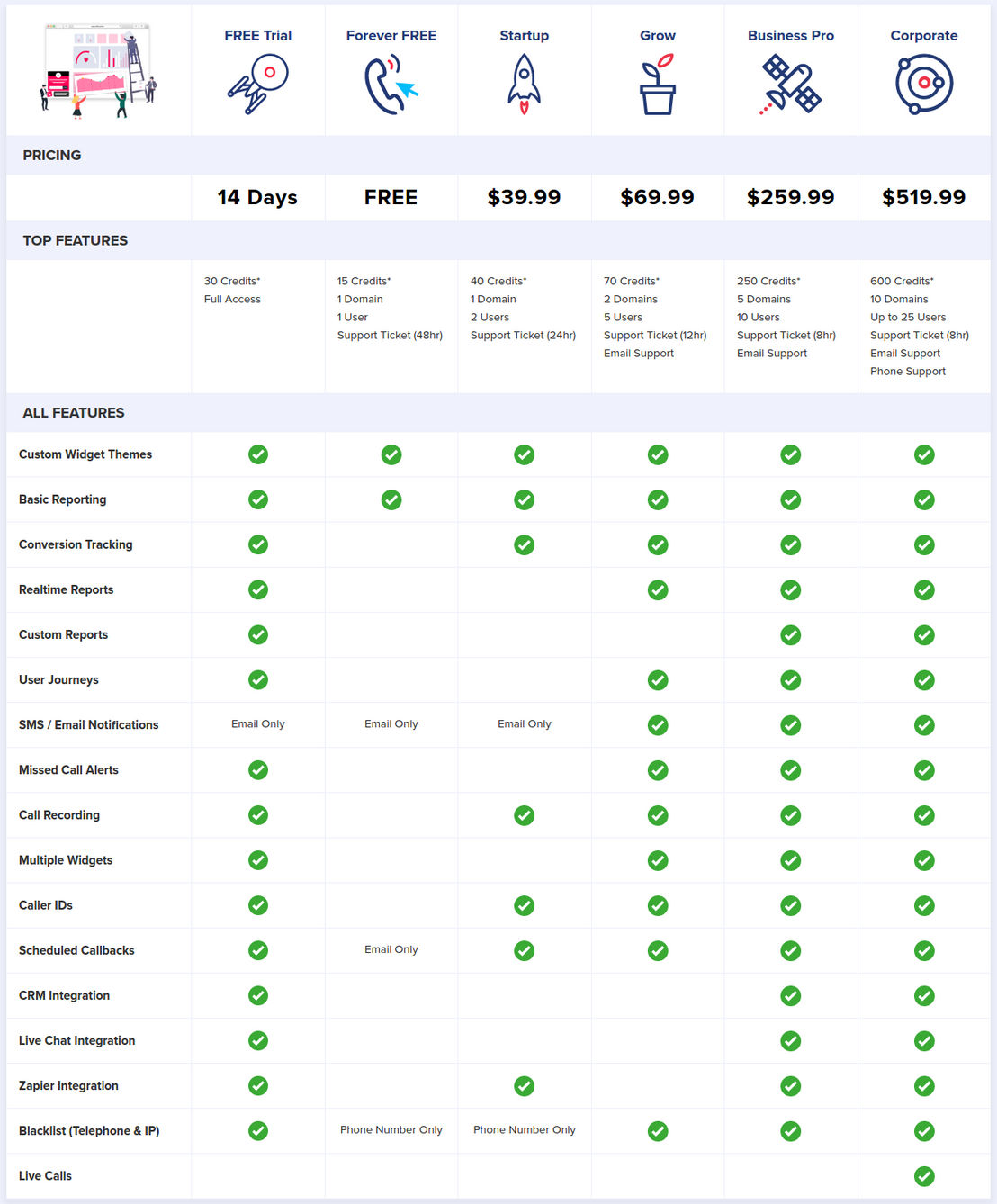
Task: Click the 600 Credits text
Action: coord(902,281)
